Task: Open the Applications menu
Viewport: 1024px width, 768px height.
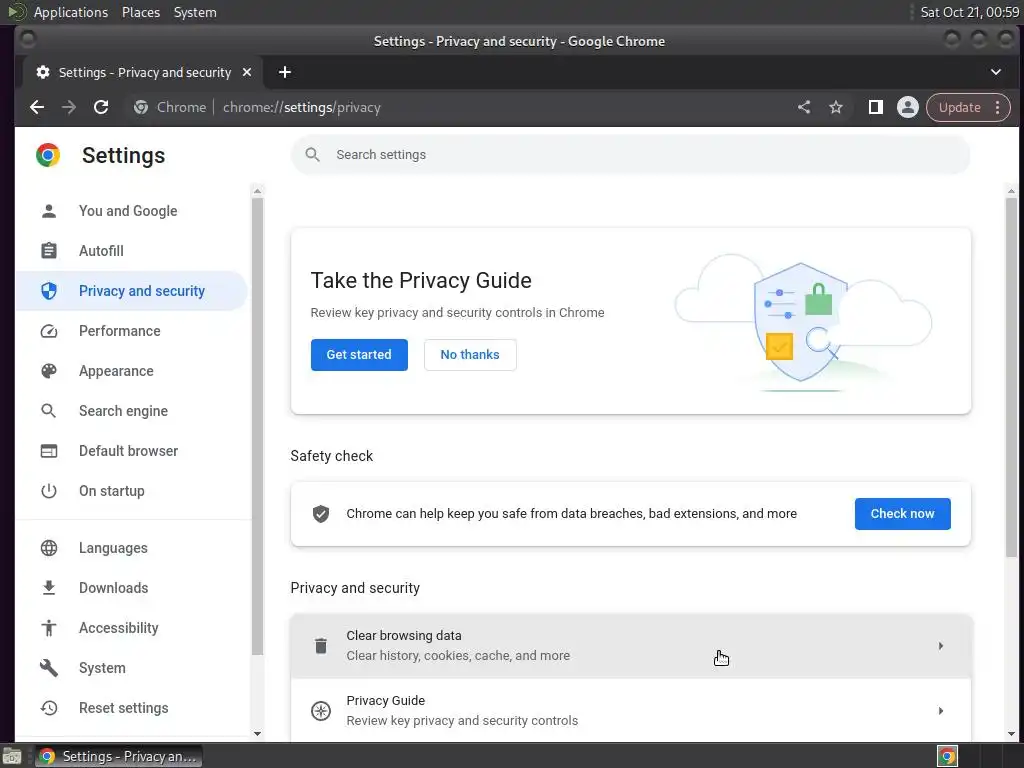Action: 71,12
